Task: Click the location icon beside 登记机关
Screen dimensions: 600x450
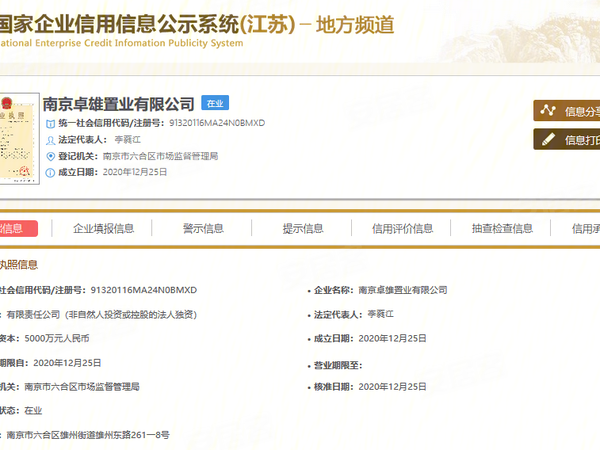Action: tap(50, 156)
